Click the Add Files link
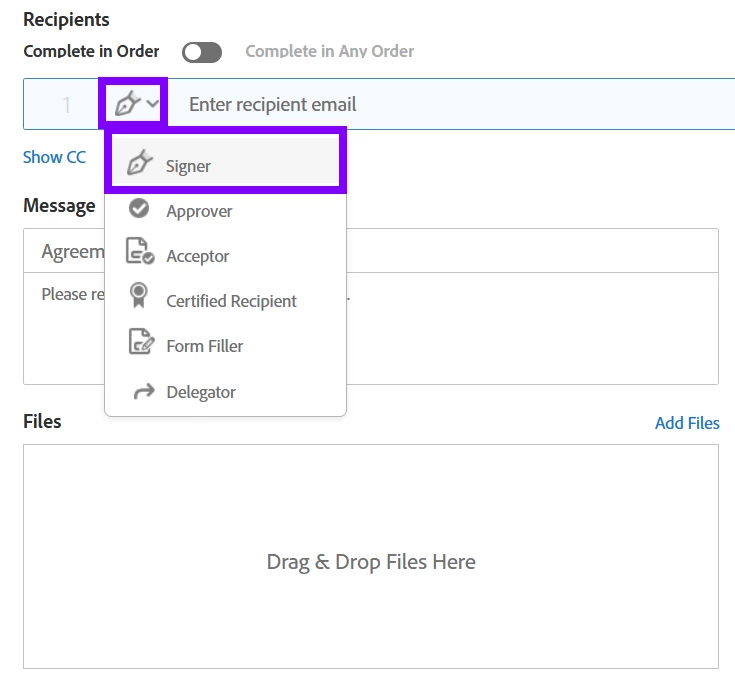Viewport: 735px width, 683px height. click(x=687, y=423)
